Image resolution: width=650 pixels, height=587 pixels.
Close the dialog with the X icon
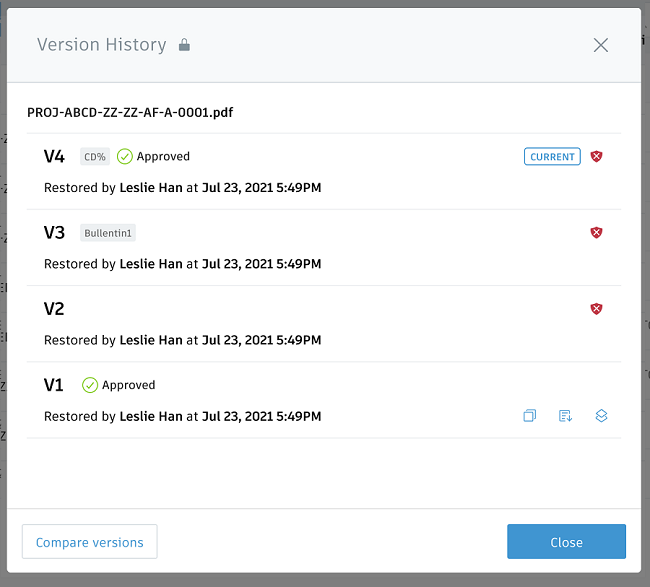(x=600, y=45)
